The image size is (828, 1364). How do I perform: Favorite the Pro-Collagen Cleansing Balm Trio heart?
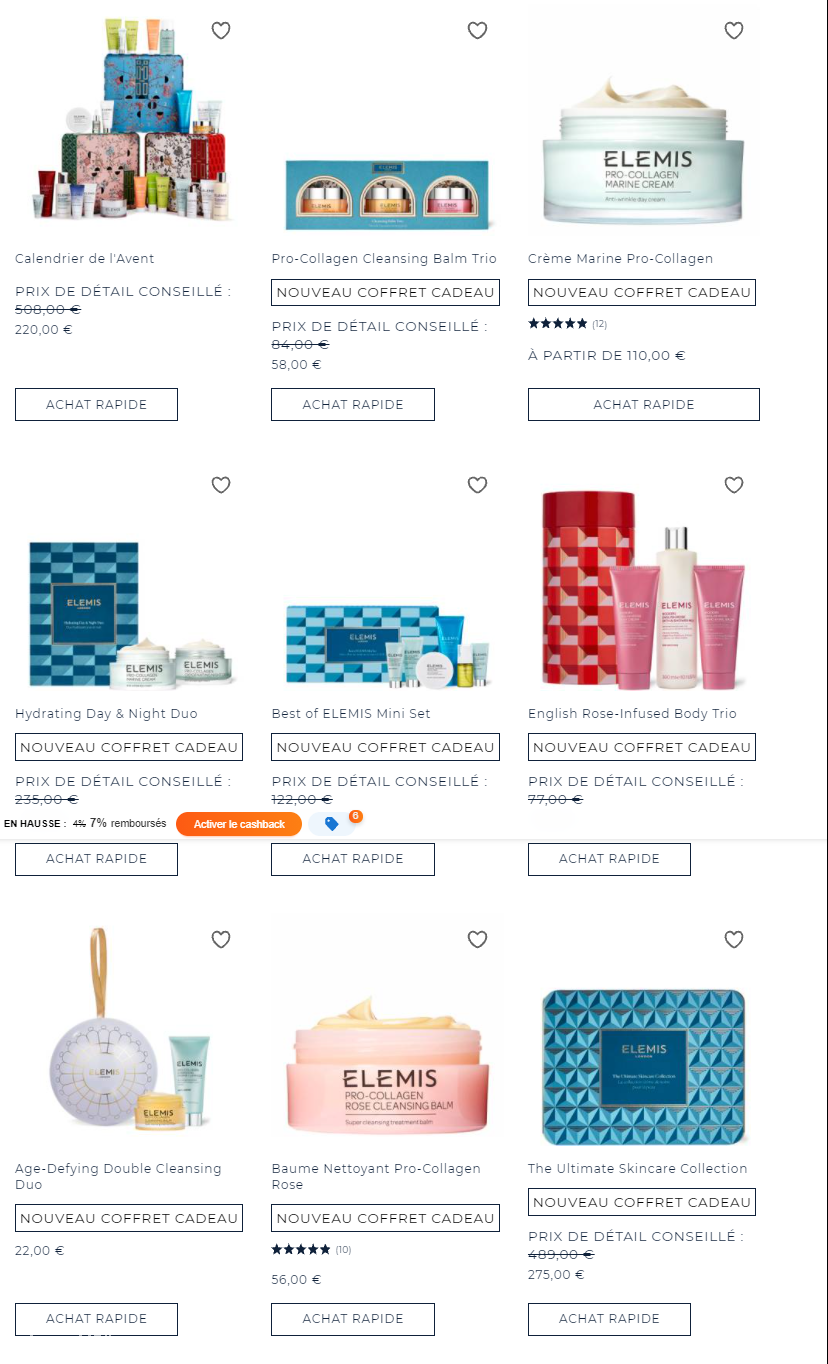pyautogui.click(x=477, y=31)
